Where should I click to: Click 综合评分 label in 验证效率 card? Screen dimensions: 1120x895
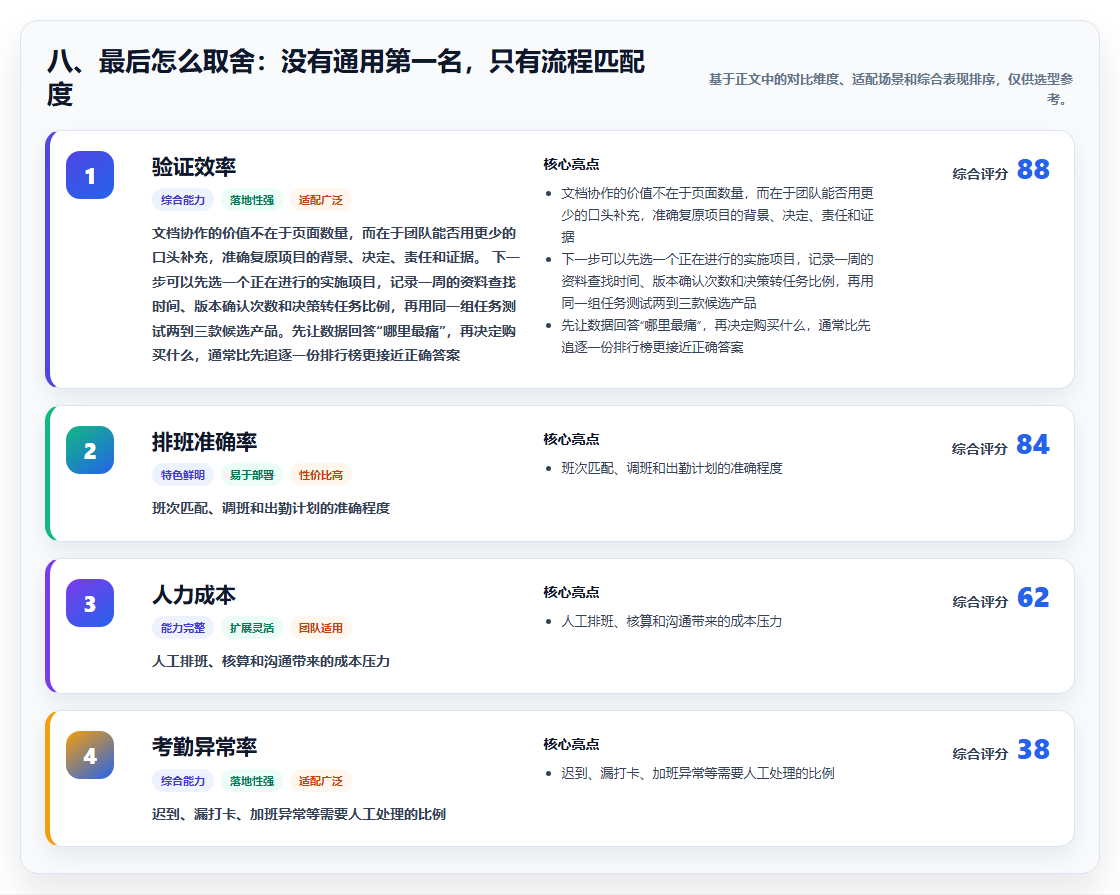click(x=980, y=174)
